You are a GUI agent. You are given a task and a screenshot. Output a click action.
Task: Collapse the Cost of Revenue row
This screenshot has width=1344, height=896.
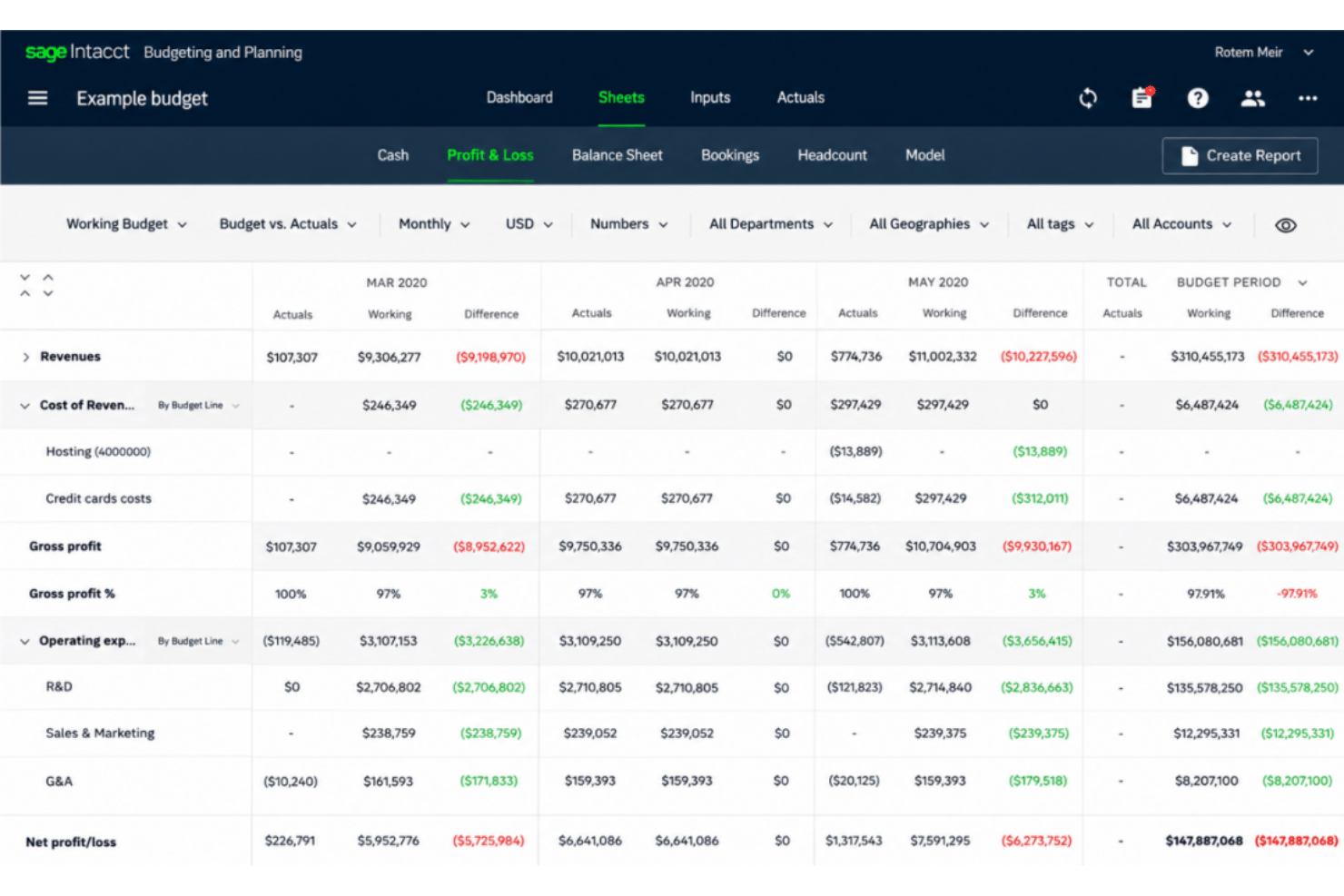(x=25, y=406)
